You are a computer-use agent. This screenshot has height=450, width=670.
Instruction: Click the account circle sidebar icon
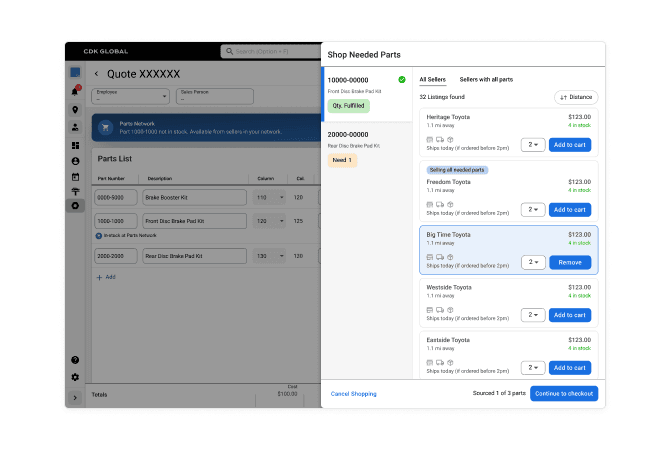coord(75,161)
